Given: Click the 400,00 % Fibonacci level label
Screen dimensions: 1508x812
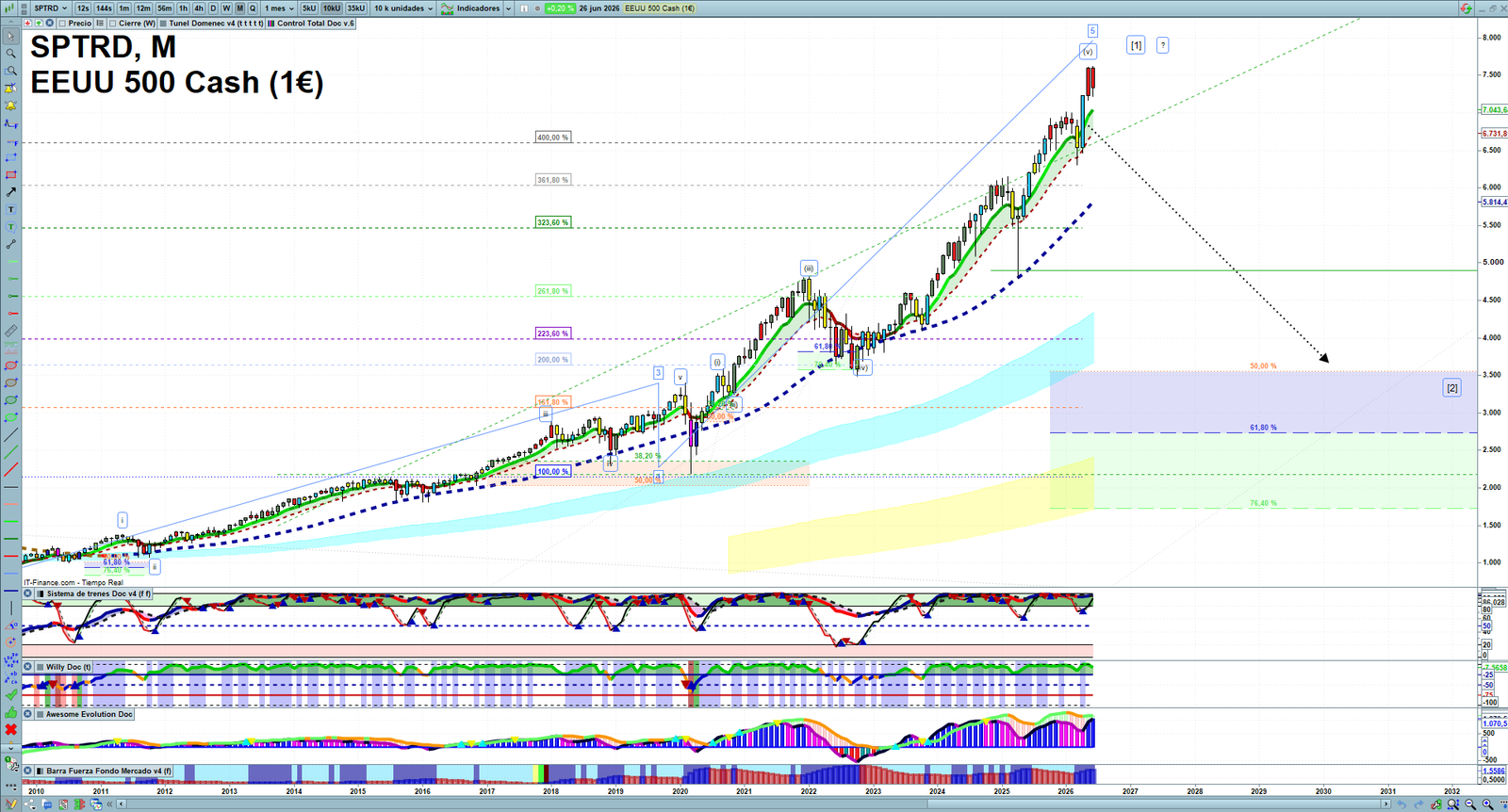Looking at the screenshot, I should 552,138.
